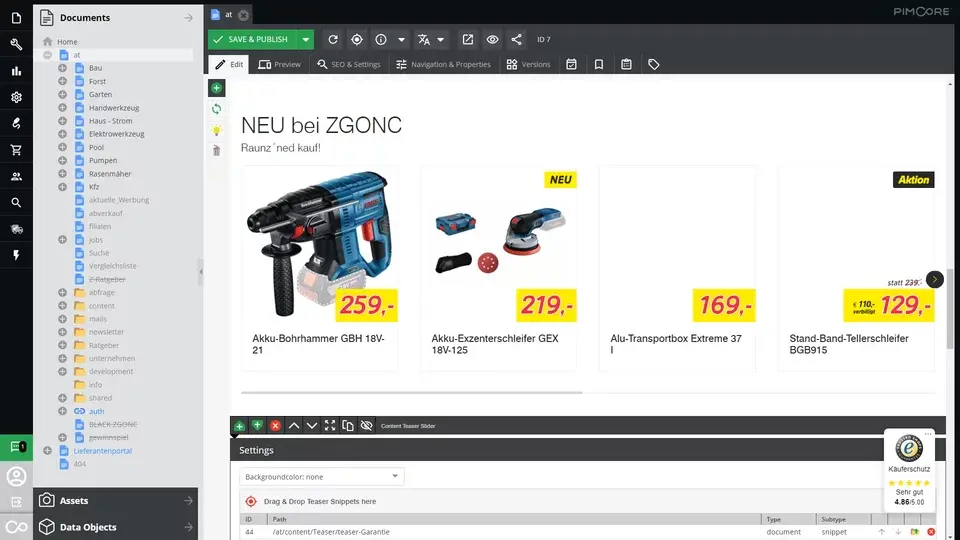Click the teaser slider horizontal scrollbar
This screenshot has height=540, width=960.
coord(411,392)
